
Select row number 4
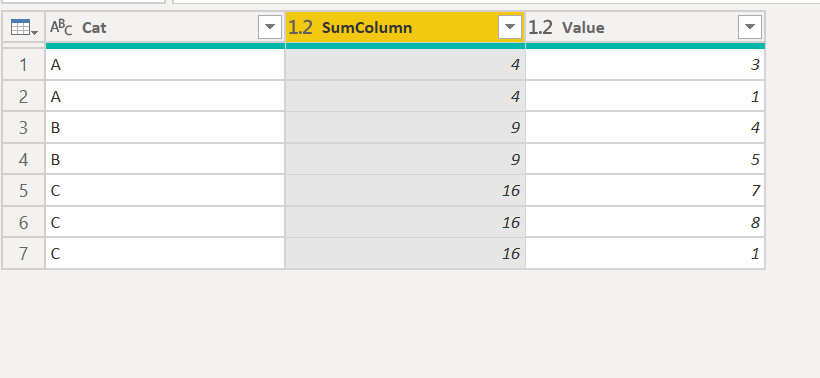24,159
